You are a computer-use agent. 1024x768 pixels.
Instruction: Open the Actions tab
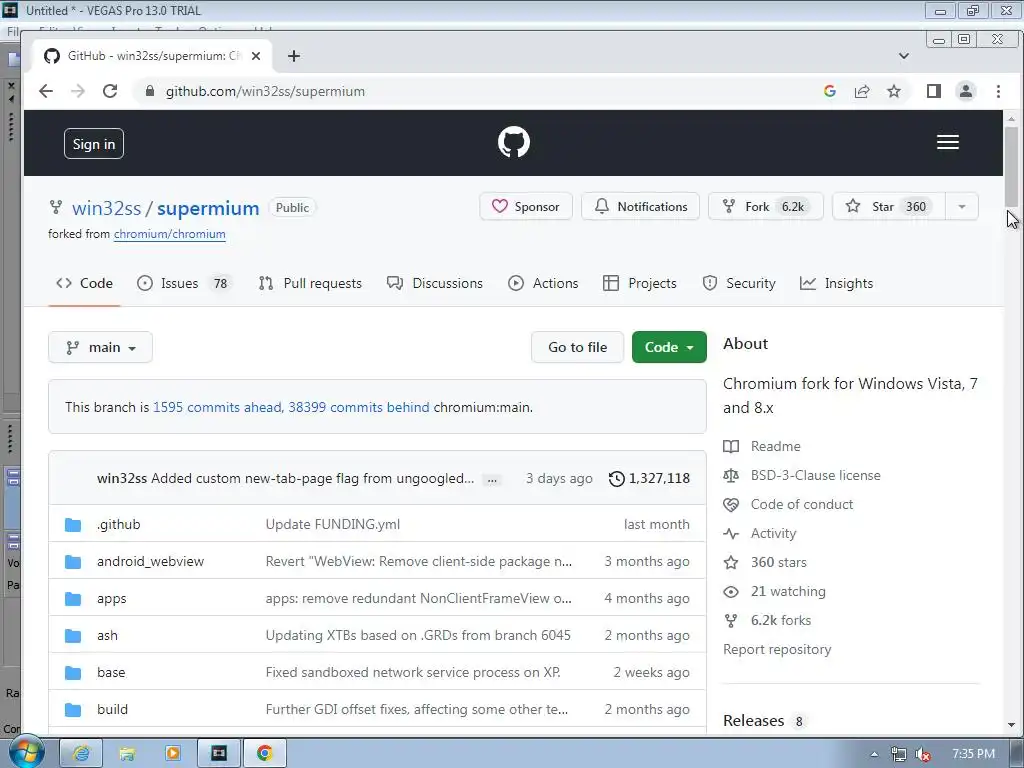[543, 283]
